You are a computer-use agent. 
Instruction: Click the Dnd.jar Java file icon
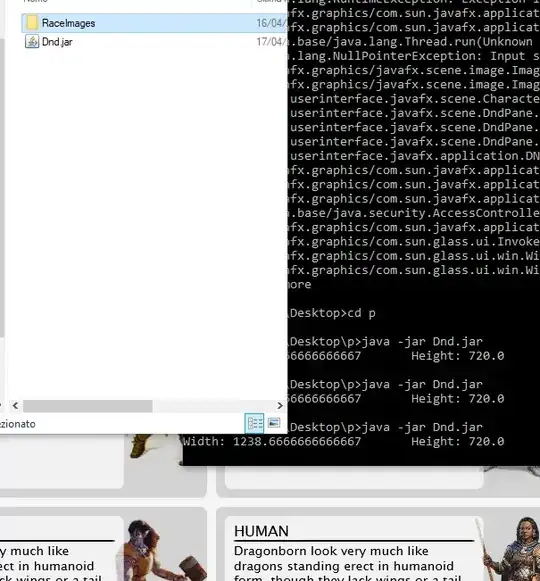click(x=32, y=42)
